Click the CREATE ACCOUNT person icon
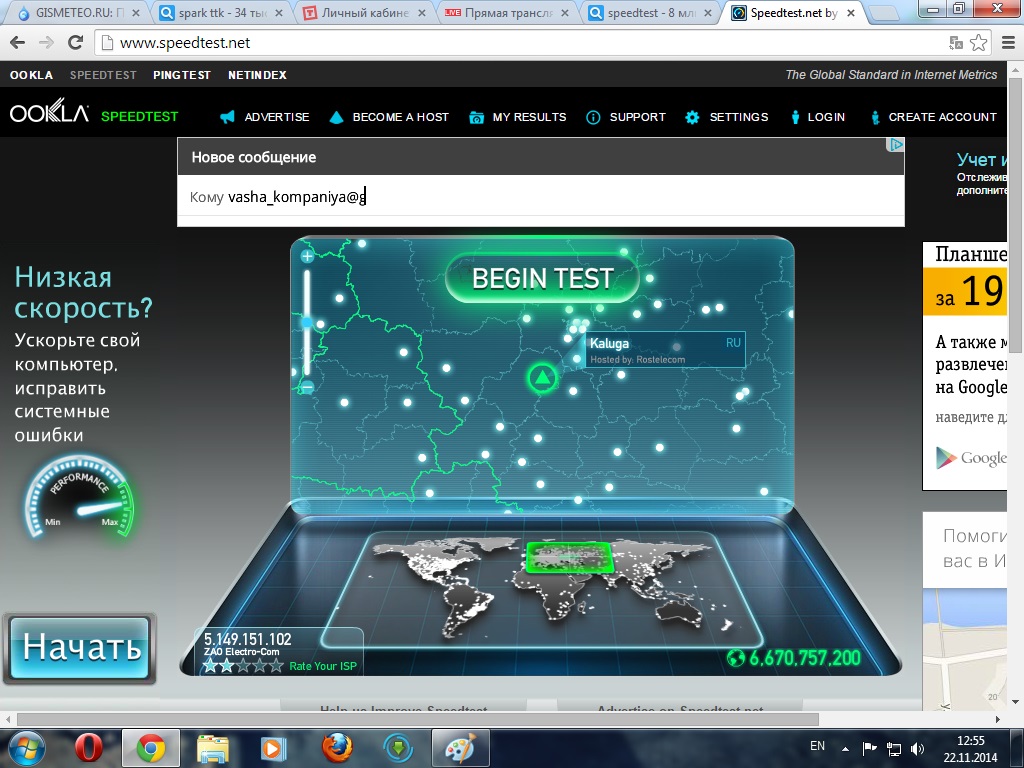Viewport: 1024px width, 768px height. click(x=875, y=118)
